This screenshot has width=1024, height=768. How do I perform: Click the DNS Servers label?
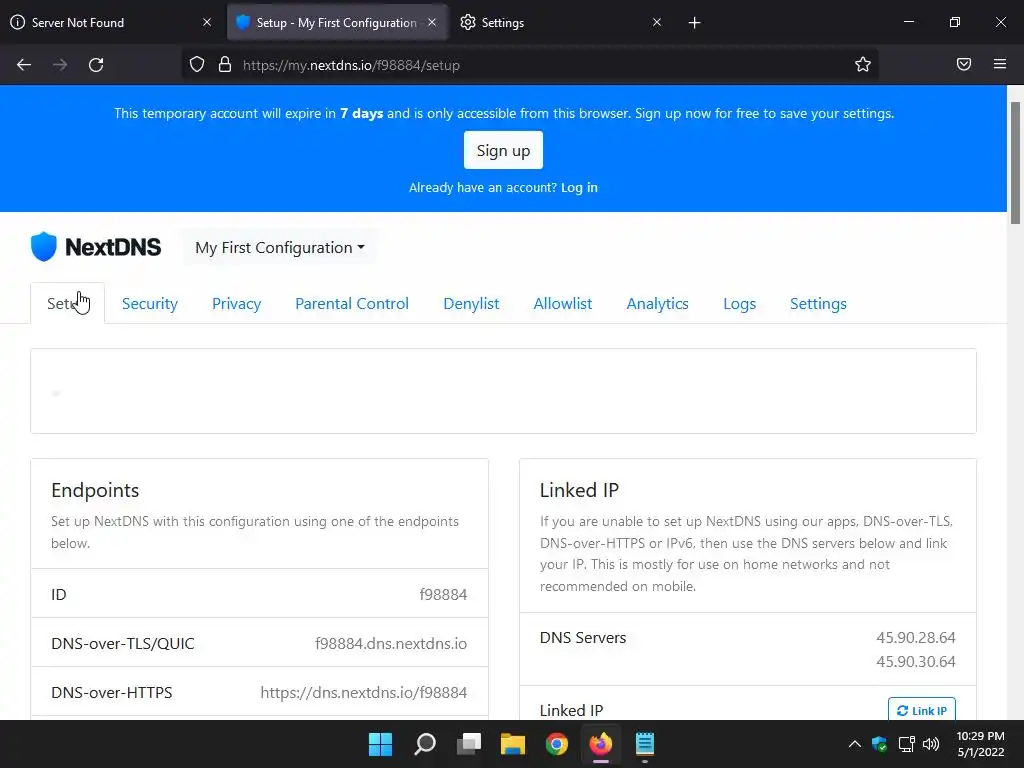(x=583, y=637)
